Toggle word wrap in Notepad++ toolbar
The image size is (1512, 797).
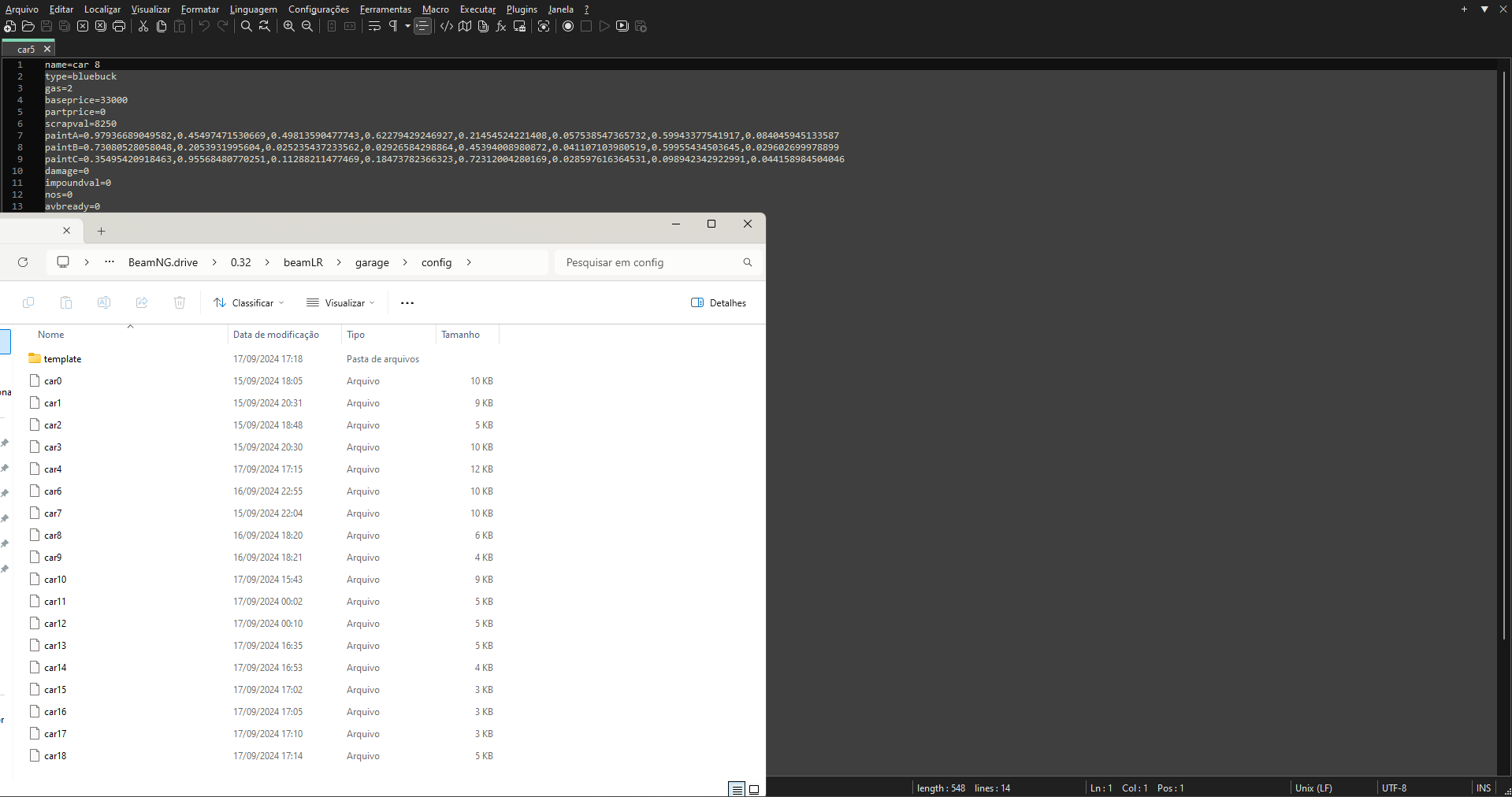[x=374, y=26]
